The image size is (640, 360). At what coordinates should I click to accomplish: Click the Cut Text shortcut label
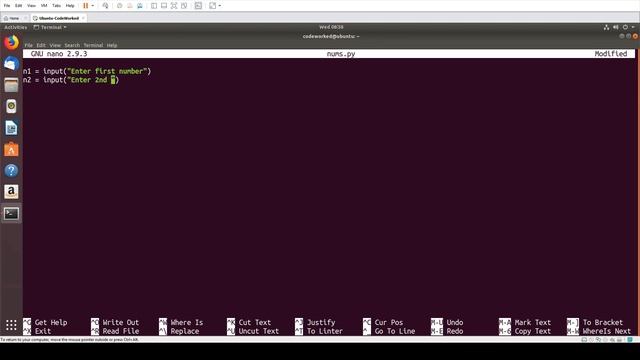pyautogui.click(x=255, y=322)
